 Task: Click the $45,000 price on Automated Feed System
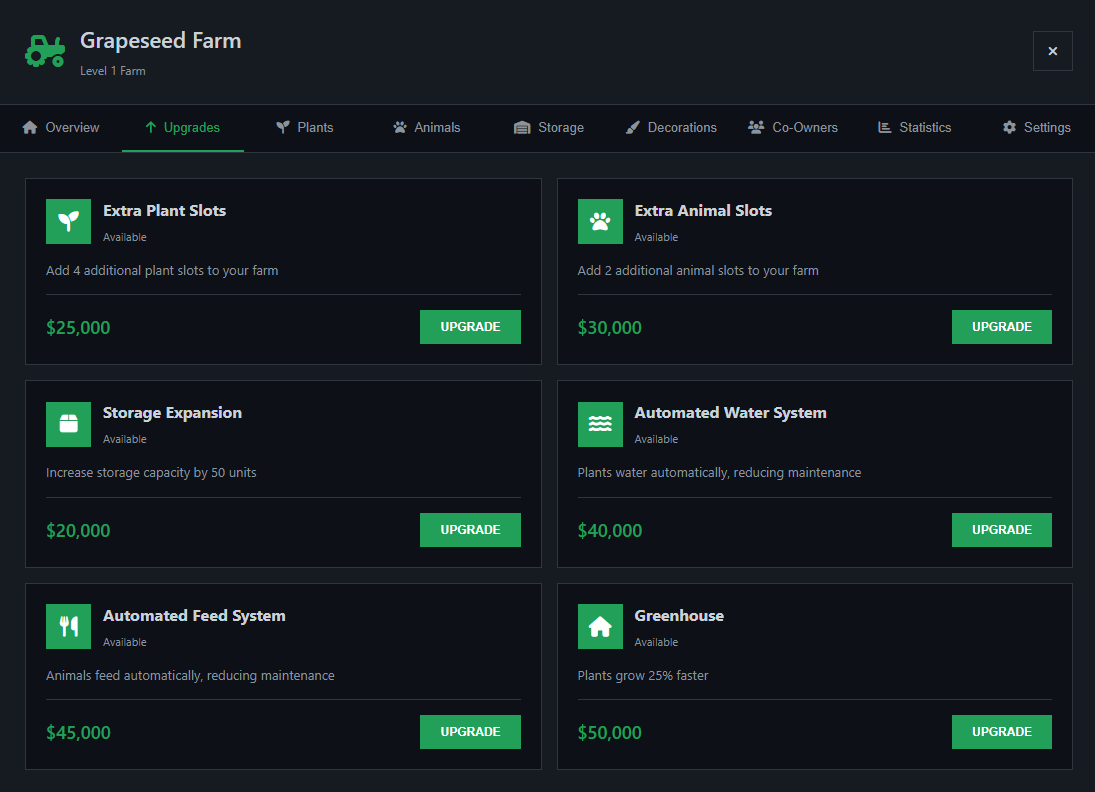pyautogui.click(x=78, y=731)
